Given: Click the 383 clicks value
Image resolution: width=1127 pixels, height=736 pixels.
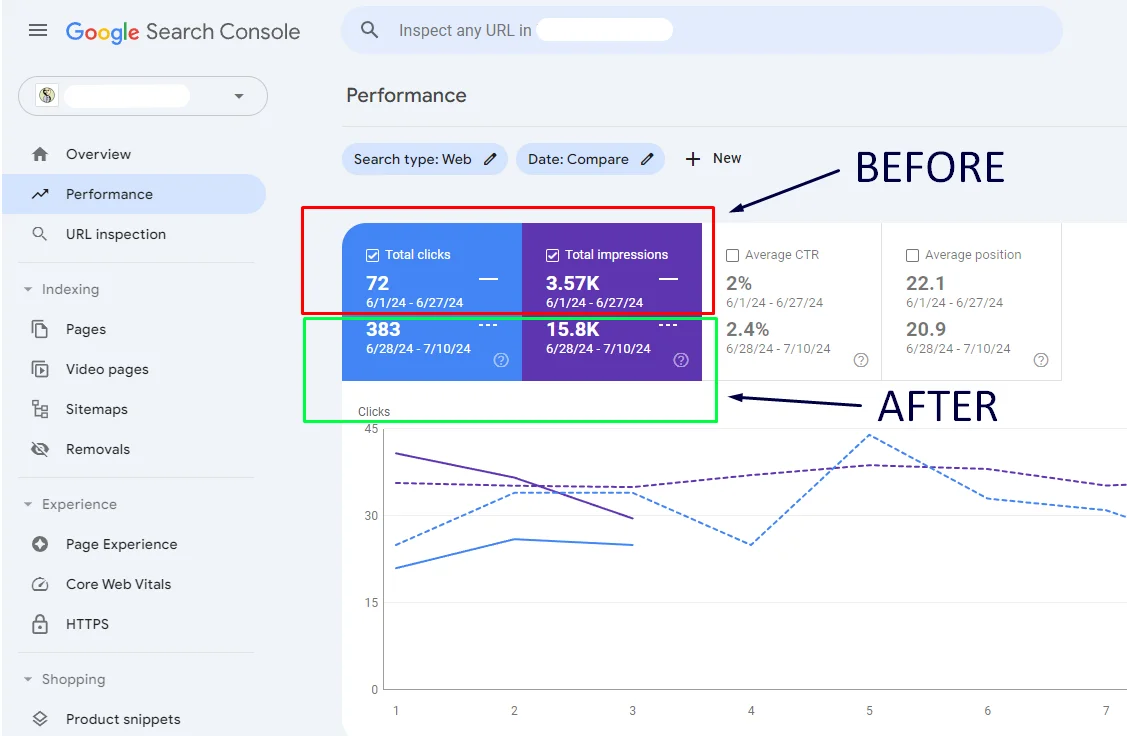Looking at the screenshot, I should [x=383, y=329].
